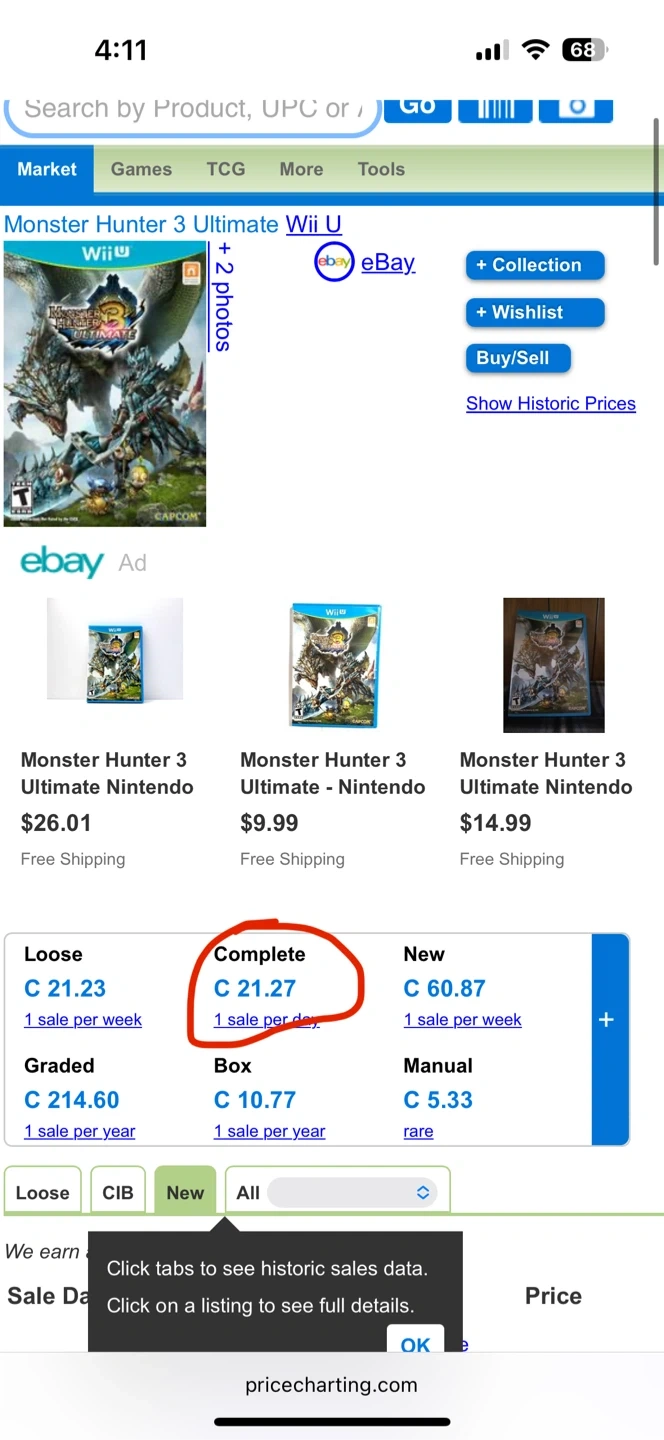Switch to the Loose sales tab
The image size is (664, 1440).
pos(43,1192)
